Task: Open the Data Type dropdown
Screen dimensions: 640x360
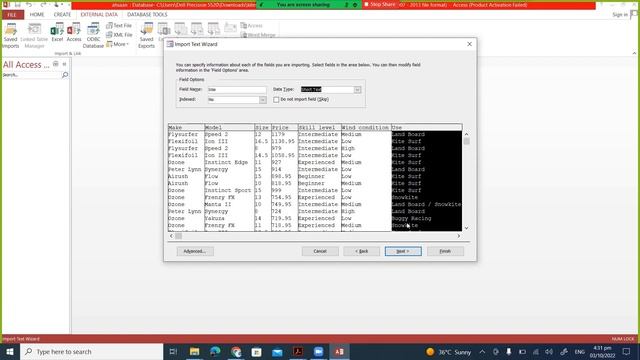Action: pyautogui.click(x=357, y=89)
